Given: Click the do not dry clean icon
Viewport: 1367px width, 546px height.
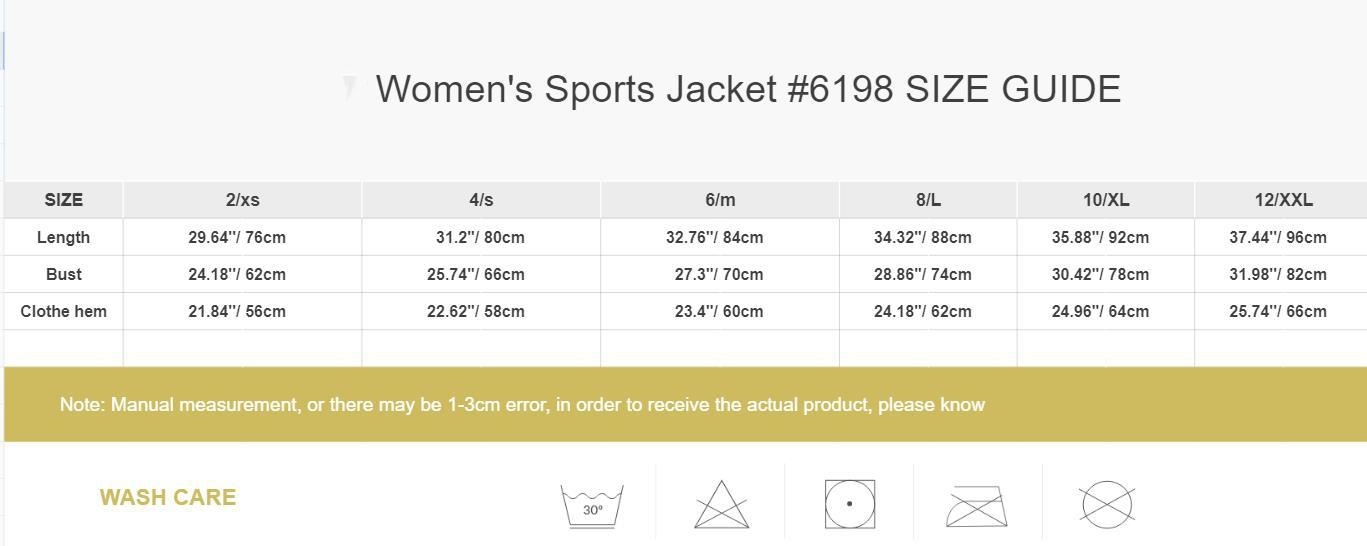Looking at the screenshot, I should point(1107,504).
